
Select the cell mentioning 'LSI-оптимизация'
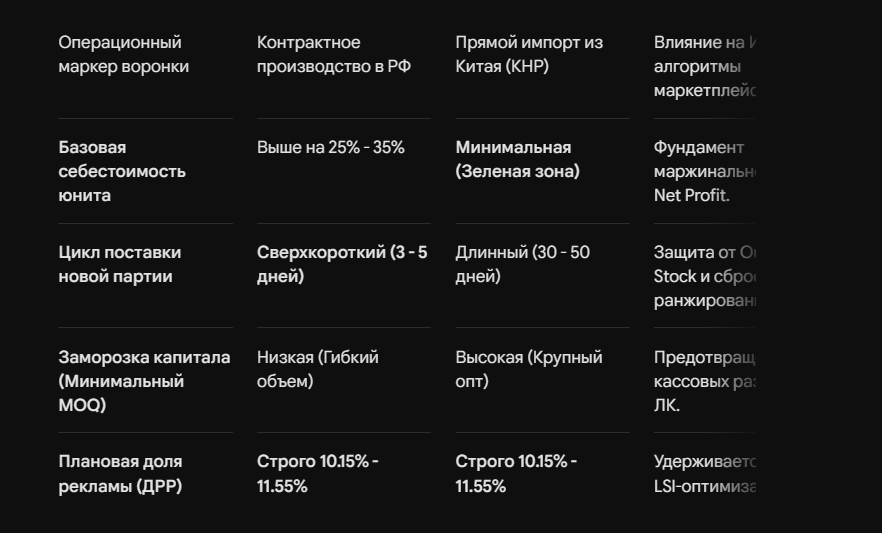(x=704, y=473)
